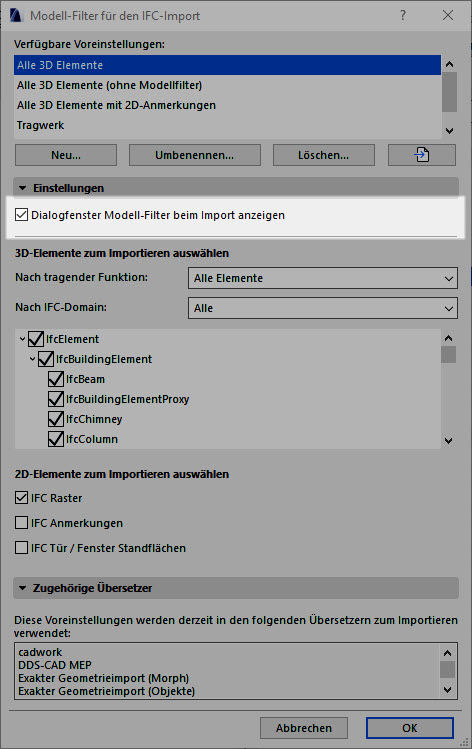
Task: Click down arrow in translators list
Action: pyautogui.click(x=447, y=690)
